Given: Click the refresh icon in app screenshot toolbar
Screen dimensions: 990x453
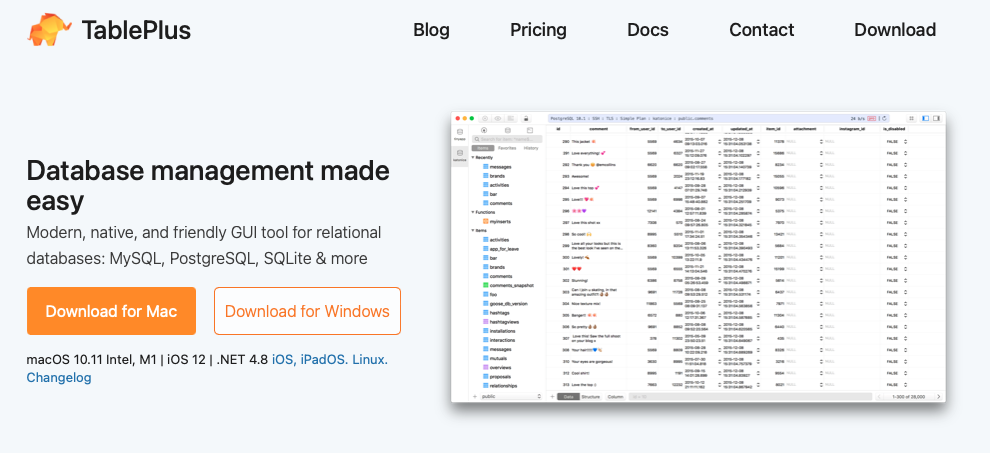Looking at the screenshot, I should (x=884, y=118).
